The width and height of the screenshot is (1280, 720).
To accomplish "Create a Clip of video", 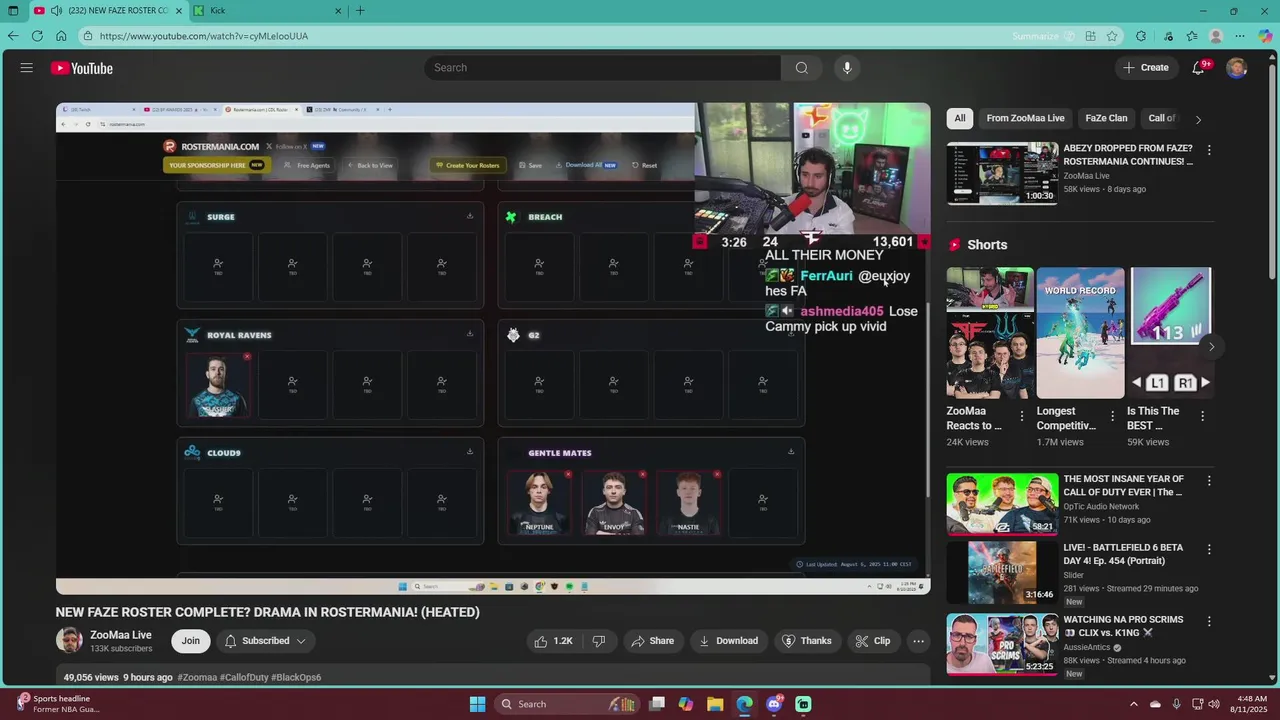I will [x=873, y=641].
